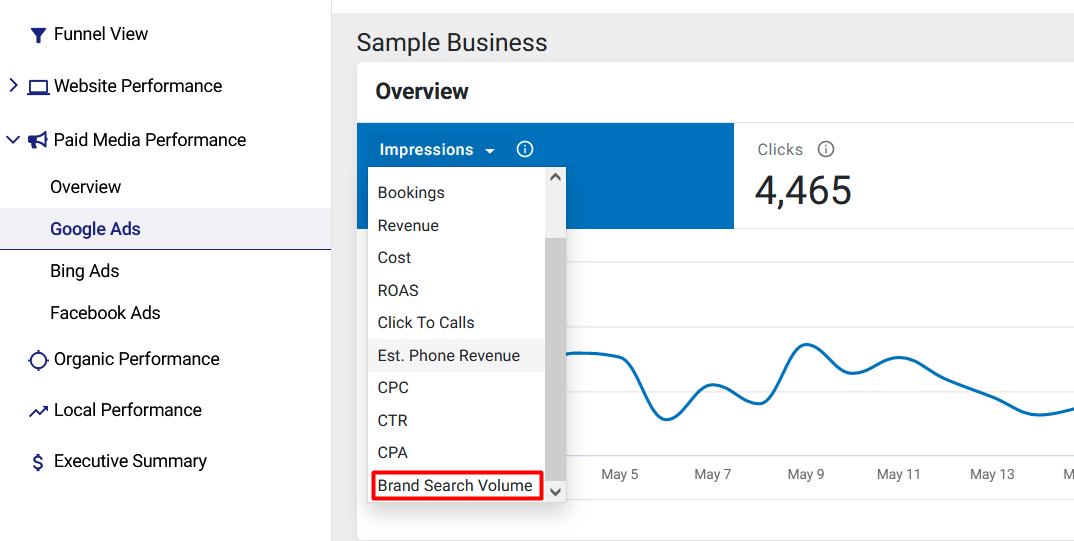Expand the Website Performance section chevron

(13, 86)
